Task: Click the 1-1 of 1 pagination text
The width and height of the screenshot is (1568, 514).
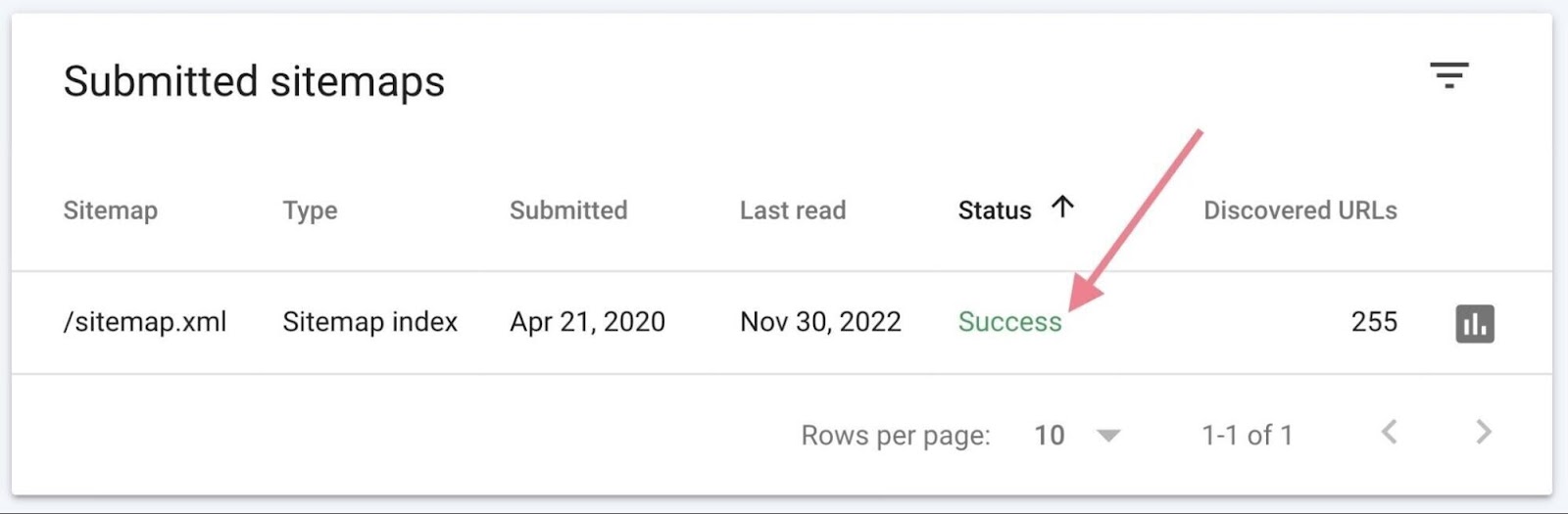Action: click(1247, 435)
